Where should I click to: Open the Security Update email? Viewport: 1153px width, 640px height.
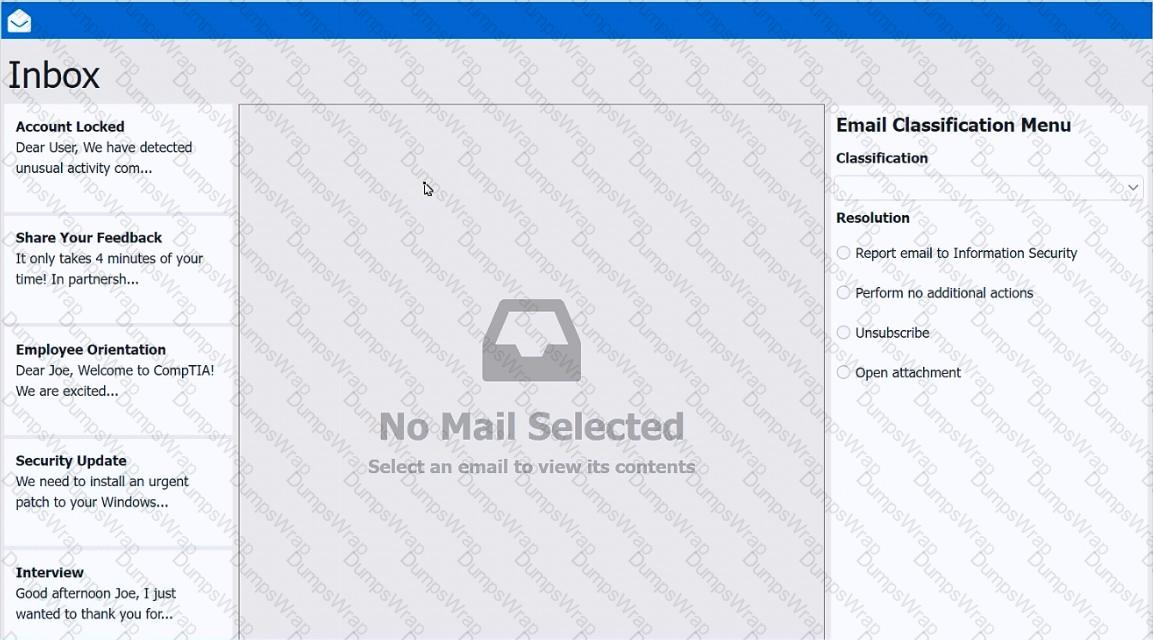[117, 481]
